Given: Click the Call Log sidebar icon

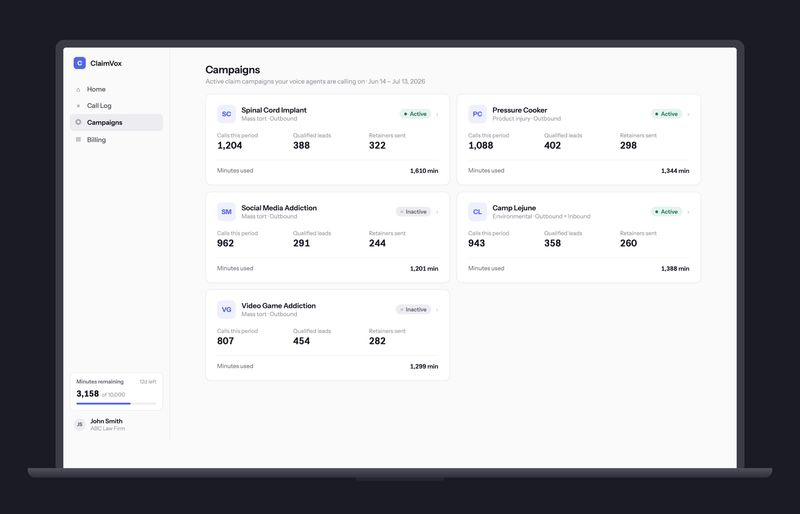Looking at the screenshot, I should (78, 106).
